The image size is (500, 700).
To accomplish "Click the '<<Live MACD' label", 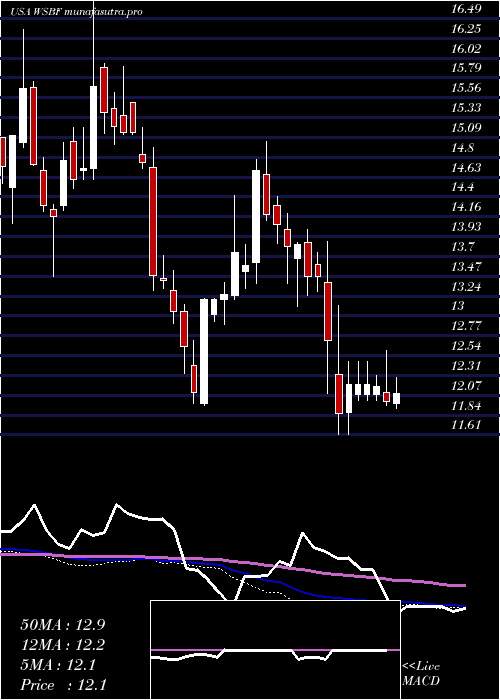I will [421, 674].
